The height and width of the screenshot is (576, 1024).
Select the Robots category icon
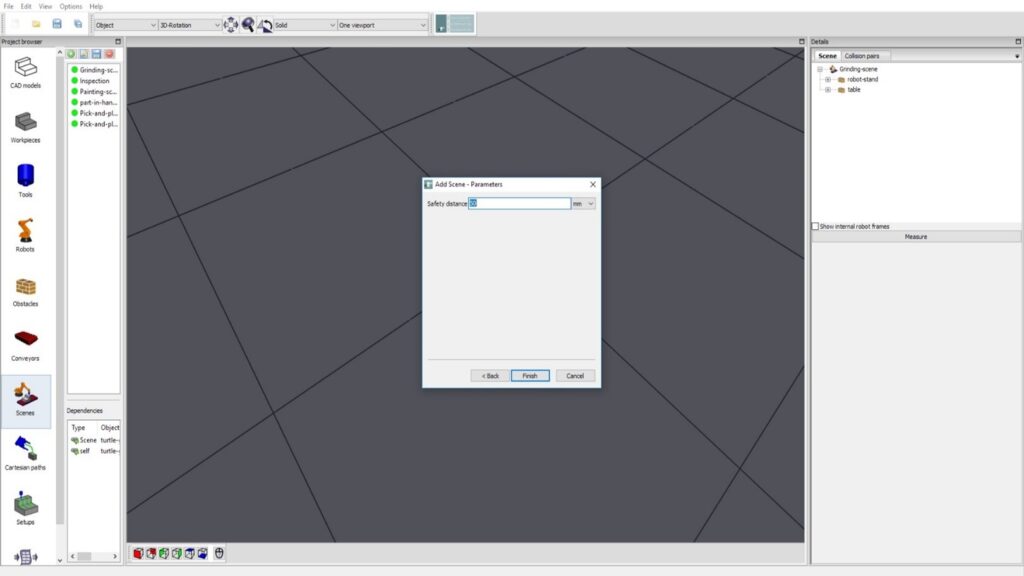(26, 233)
